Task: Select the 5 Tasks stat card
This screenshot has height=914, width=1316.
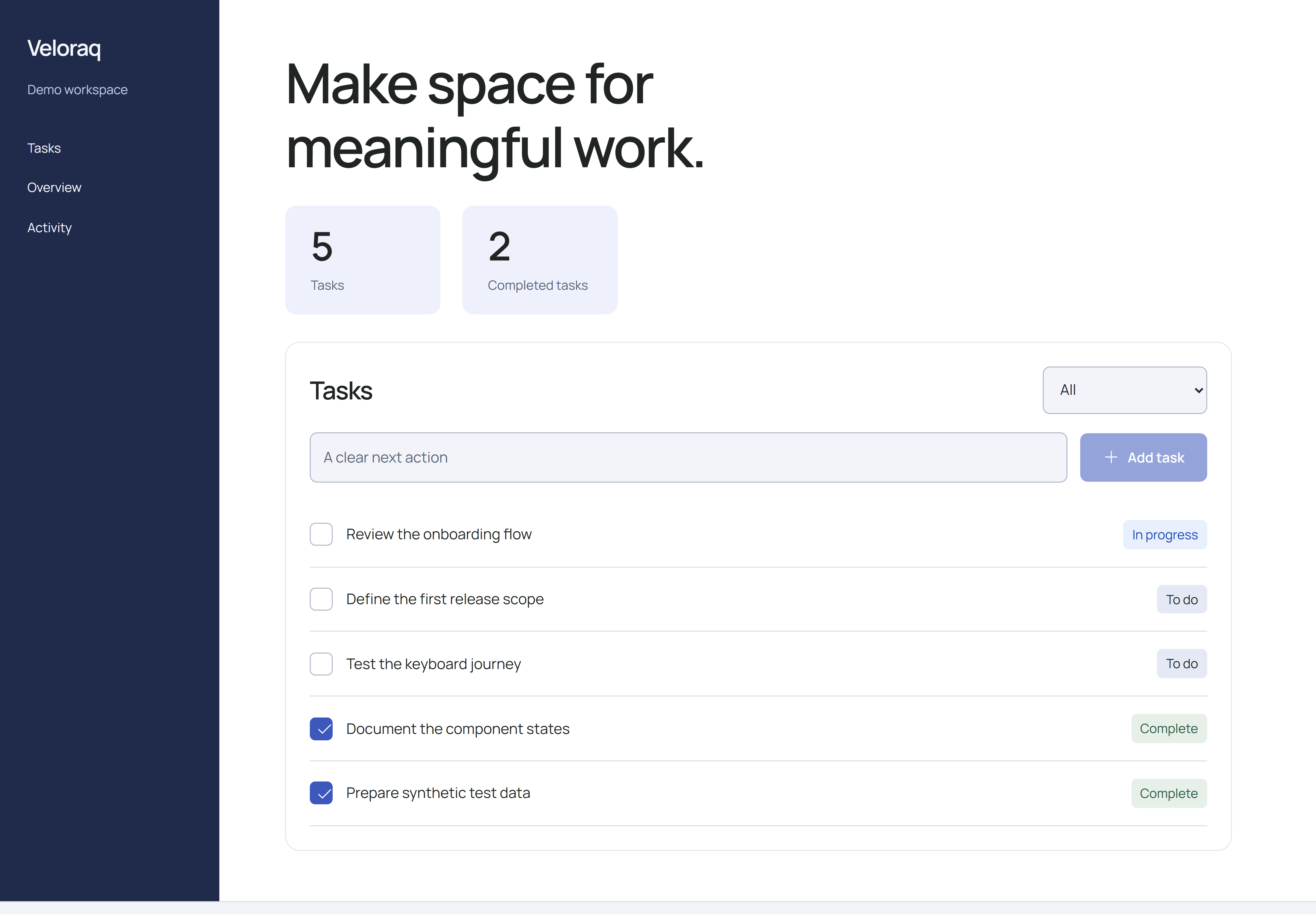Action: 363,260
